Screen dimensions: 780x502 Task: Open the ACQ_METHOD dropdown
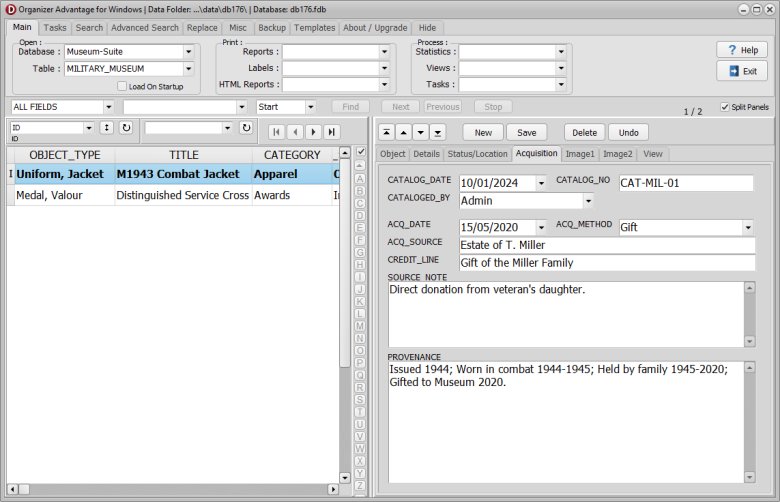(748, 228)
